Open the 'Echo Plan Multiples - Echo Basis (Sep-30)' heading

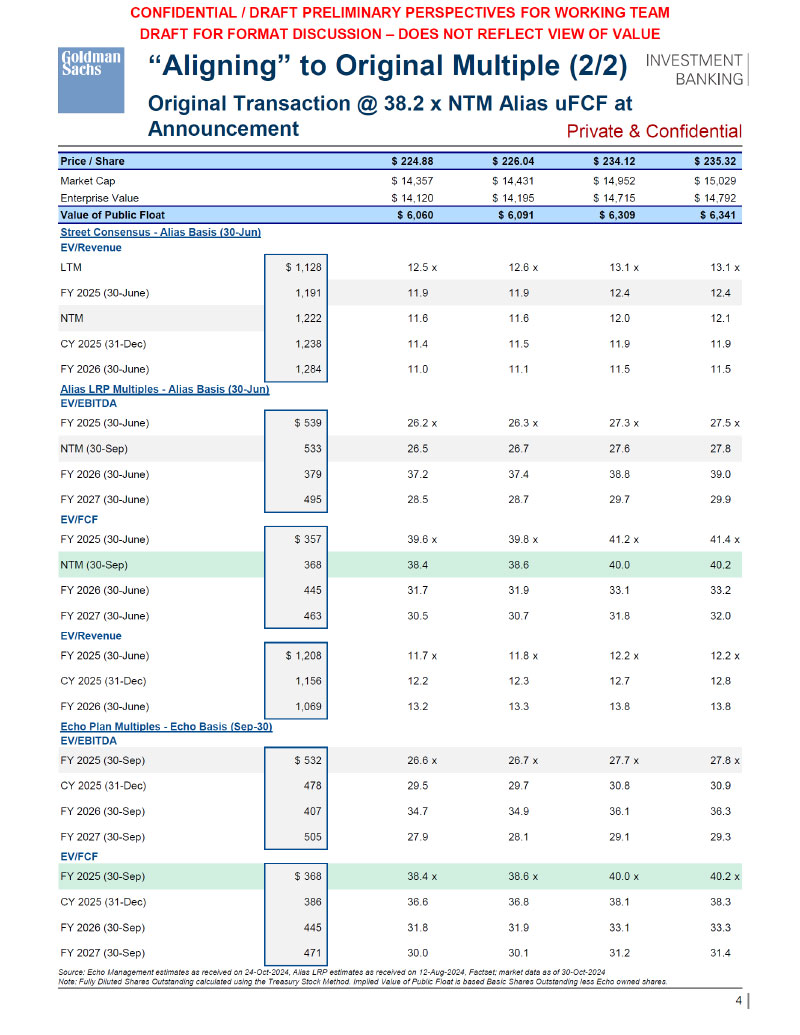pyautogui.click(x=166, y=726)
